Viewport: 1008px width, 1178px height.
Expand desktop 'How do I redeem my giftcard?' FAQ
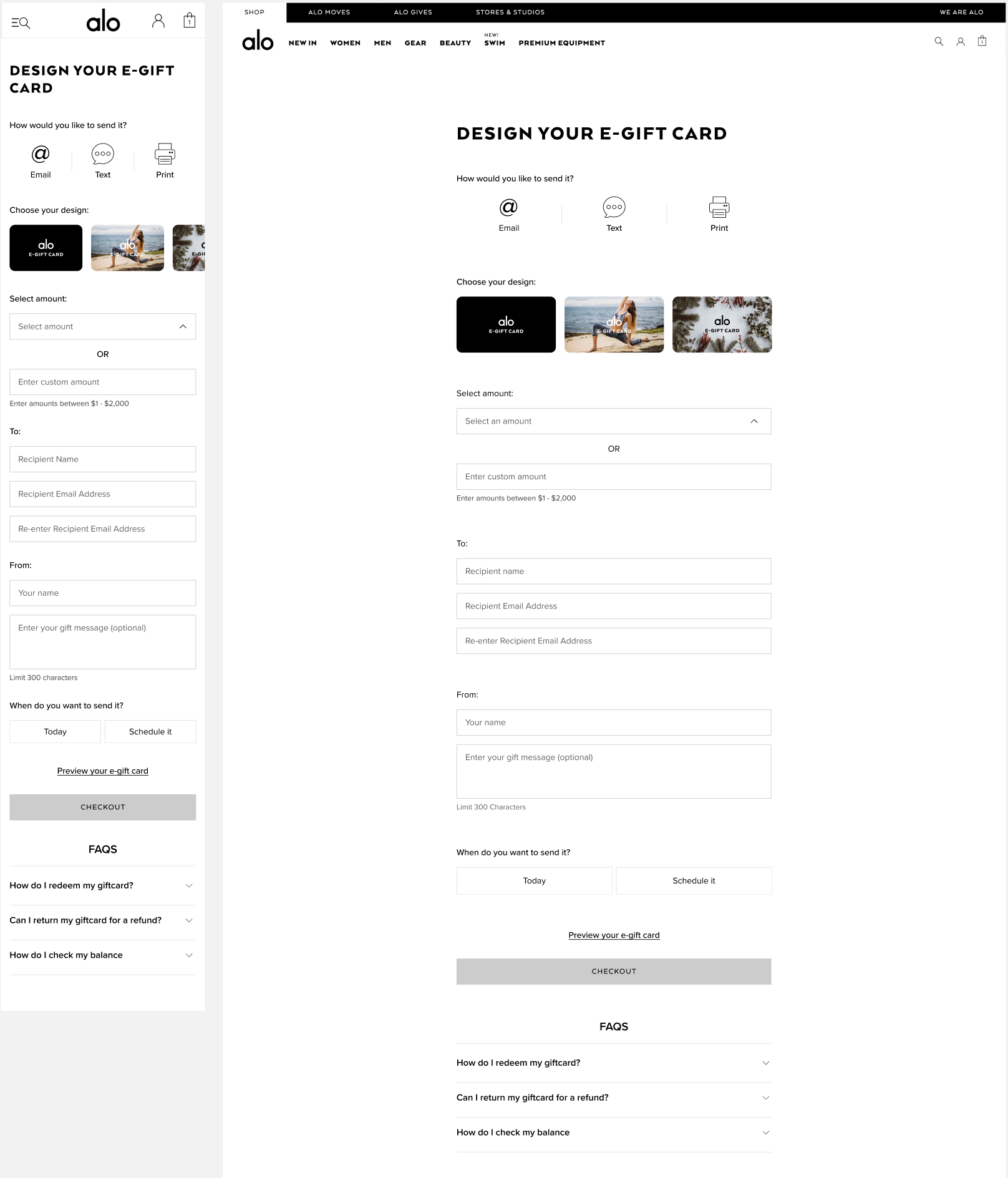click(614, 1063)
